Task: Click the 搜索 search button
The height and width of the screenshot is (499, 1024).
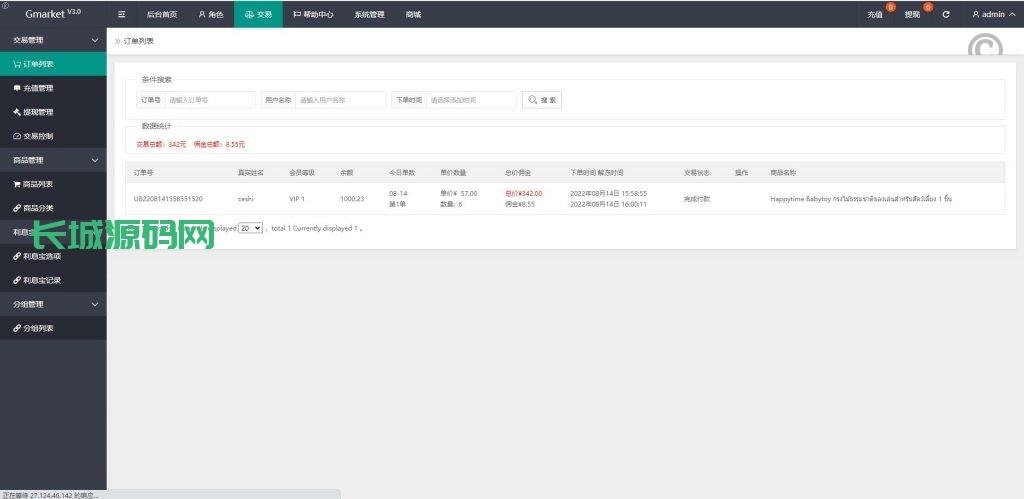Action: 542,100
